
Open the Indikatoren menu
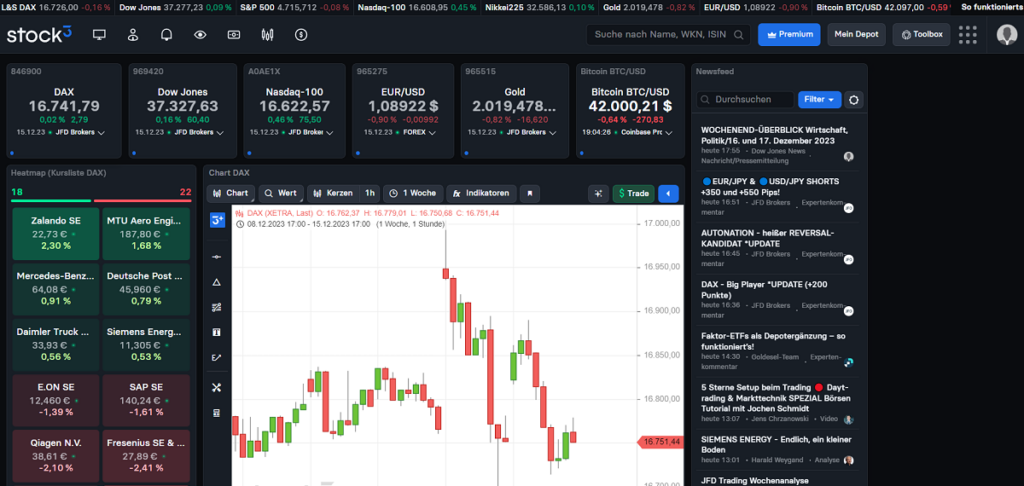point(481,193)
